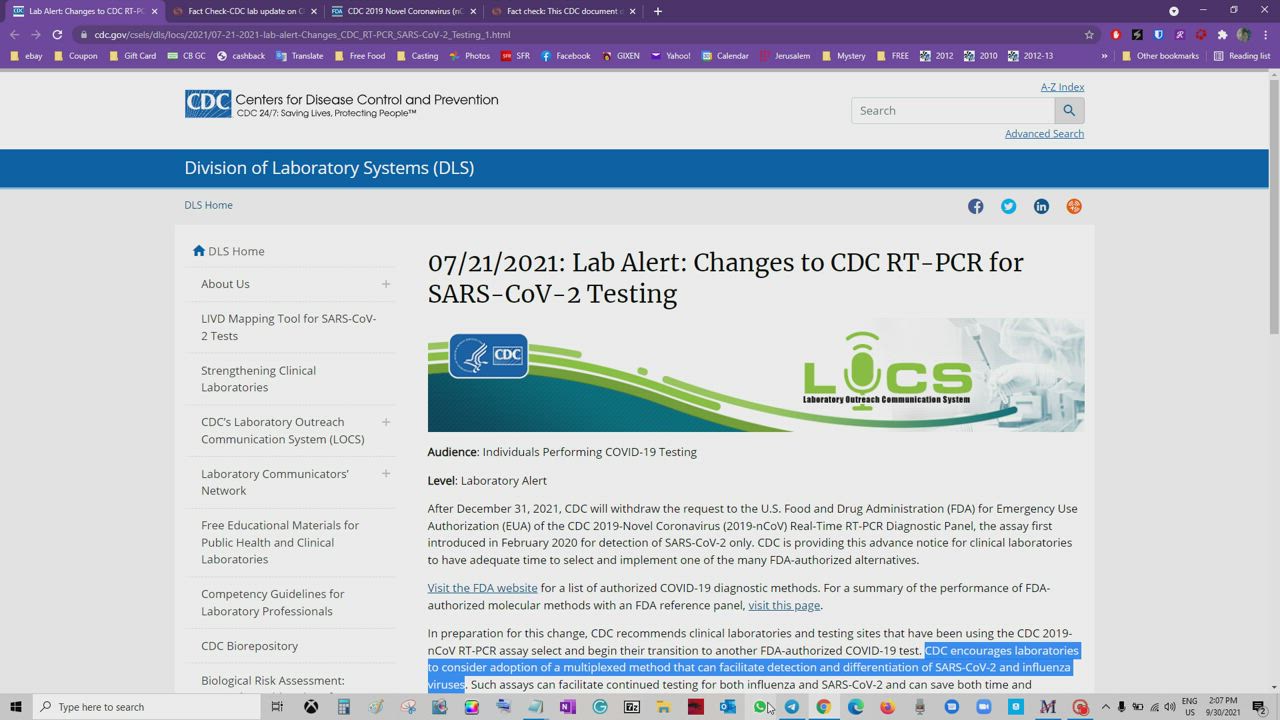
Task: Click the Twitter share icon
Action: point(1008,206)
